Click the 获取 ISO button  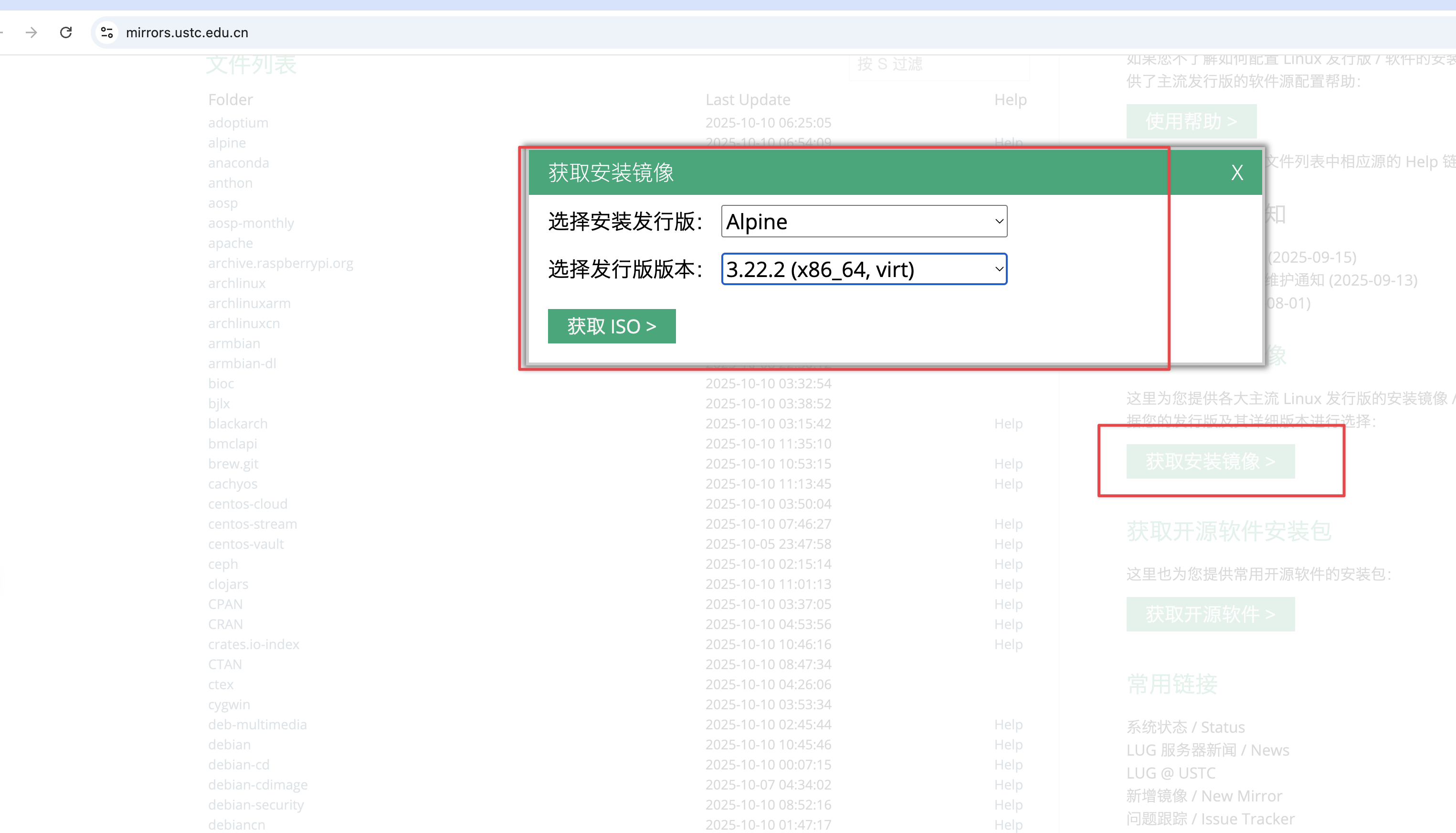pyautogui.click(x=611, y=326)
